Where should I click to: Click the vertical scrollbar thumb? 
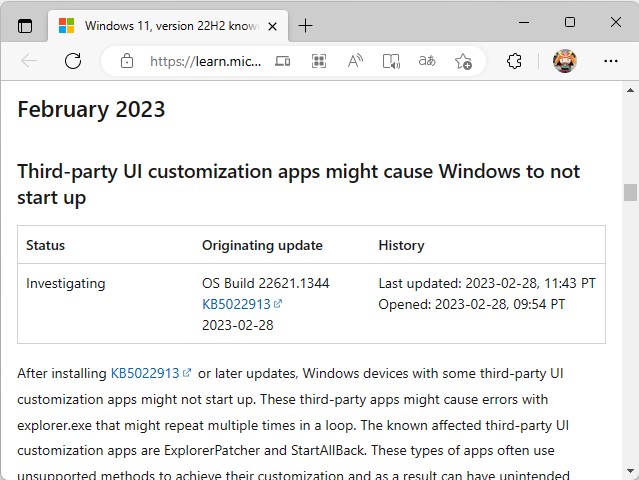630,192
